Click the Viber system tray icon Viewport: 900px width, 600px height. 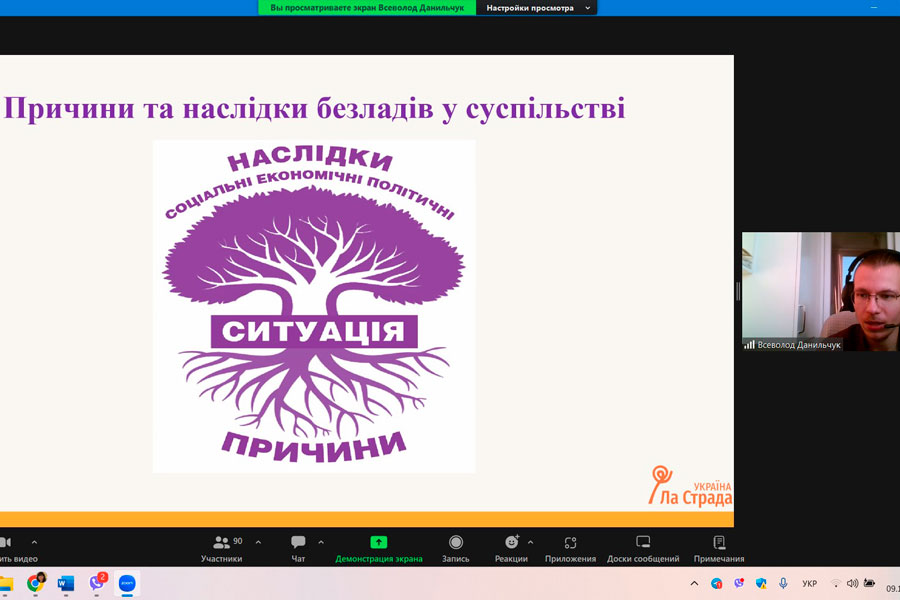pyautogui.click(x=739, y=583)
